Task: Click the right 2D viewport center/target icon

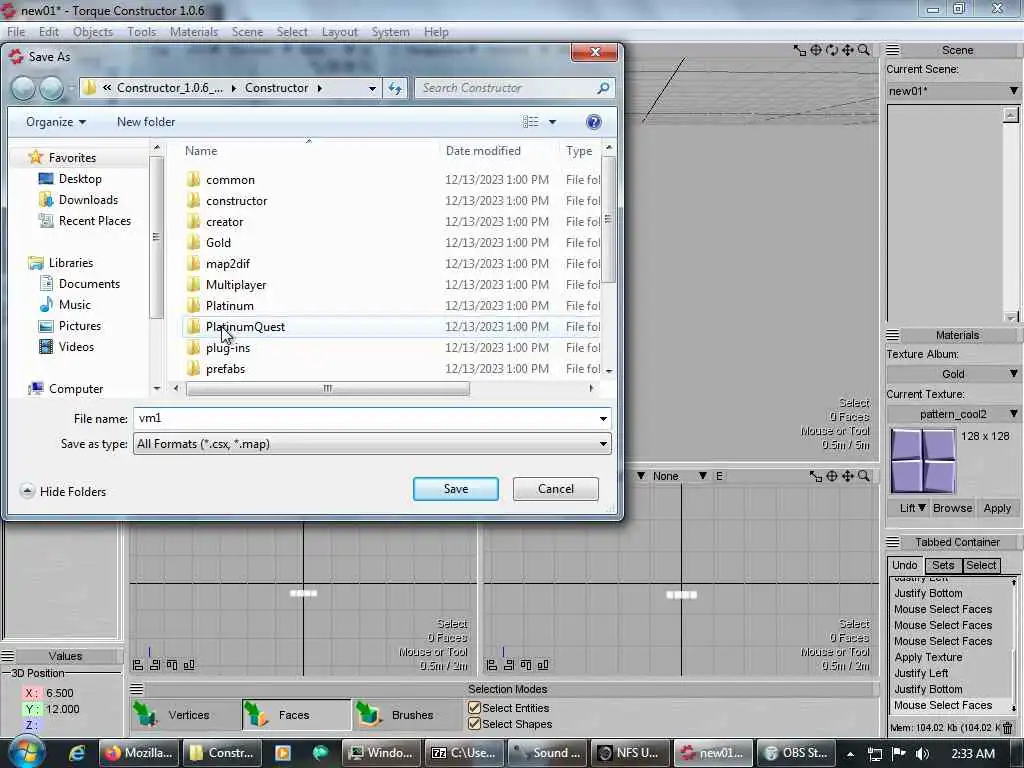Action: pos(831,476)
